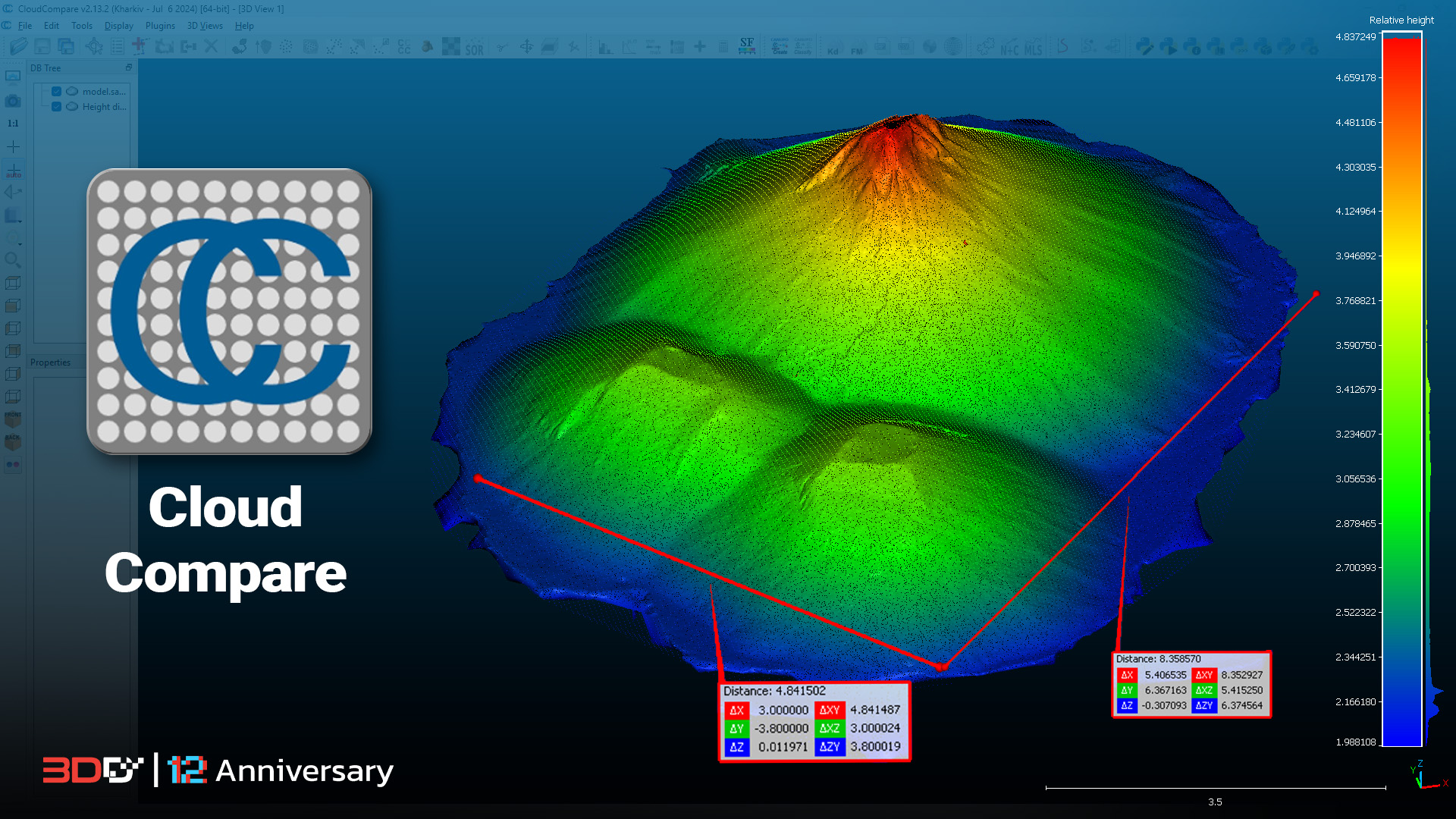This screenshot has height=819, width=1456.
Task: Toggle the Height di... entity checkbox
Action: pos(57,107)
